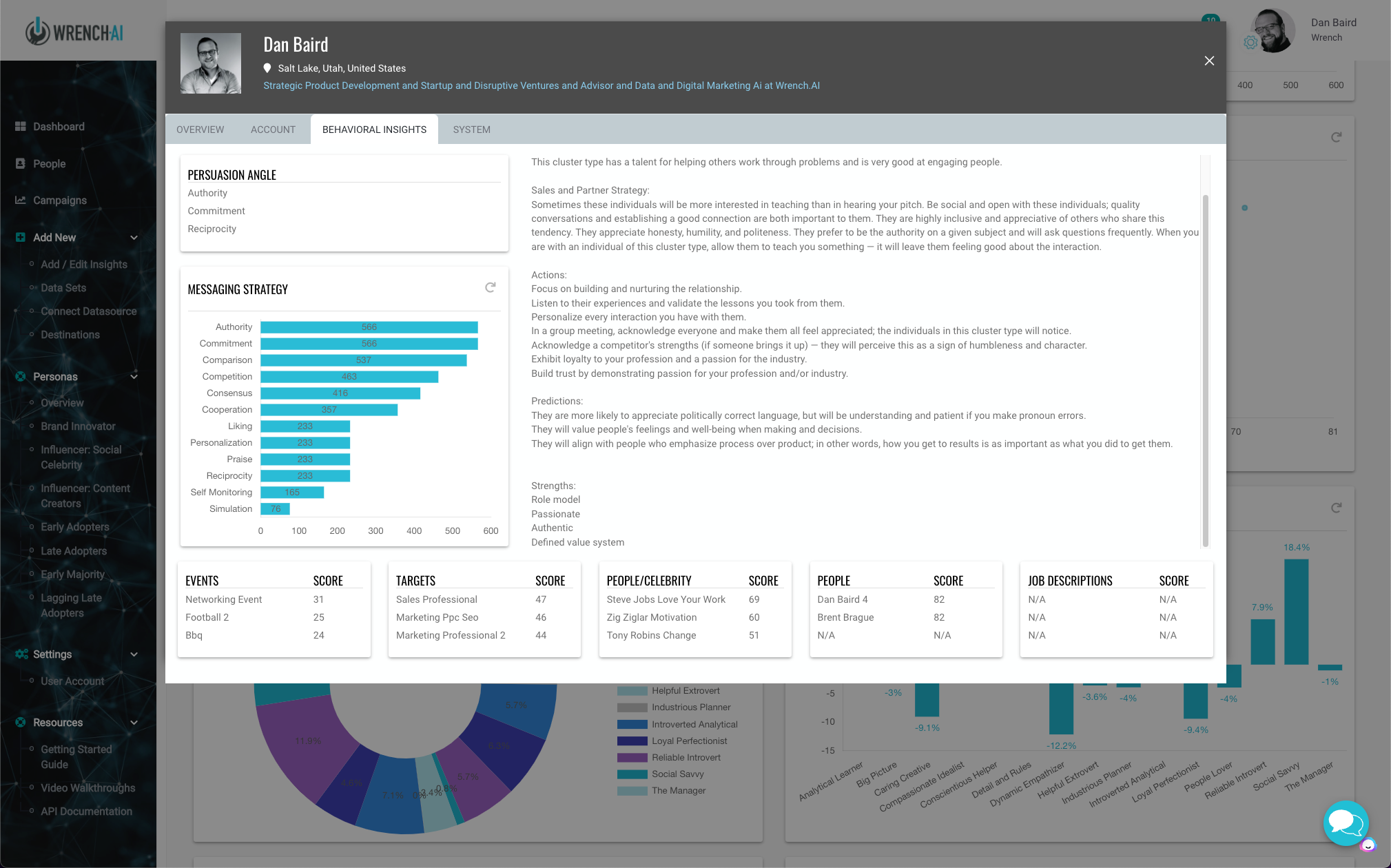Open the Brand Innovator persona
This screenshot has width=1391, height=868.
pos(78,426)
